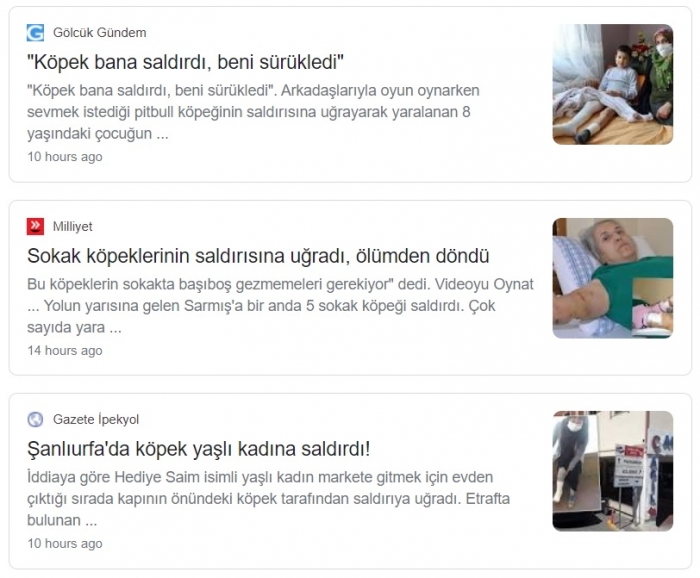Open thumbnail of child sitting on bed
The width and height of the screenshot is (700, 578).
coord(612,84)
